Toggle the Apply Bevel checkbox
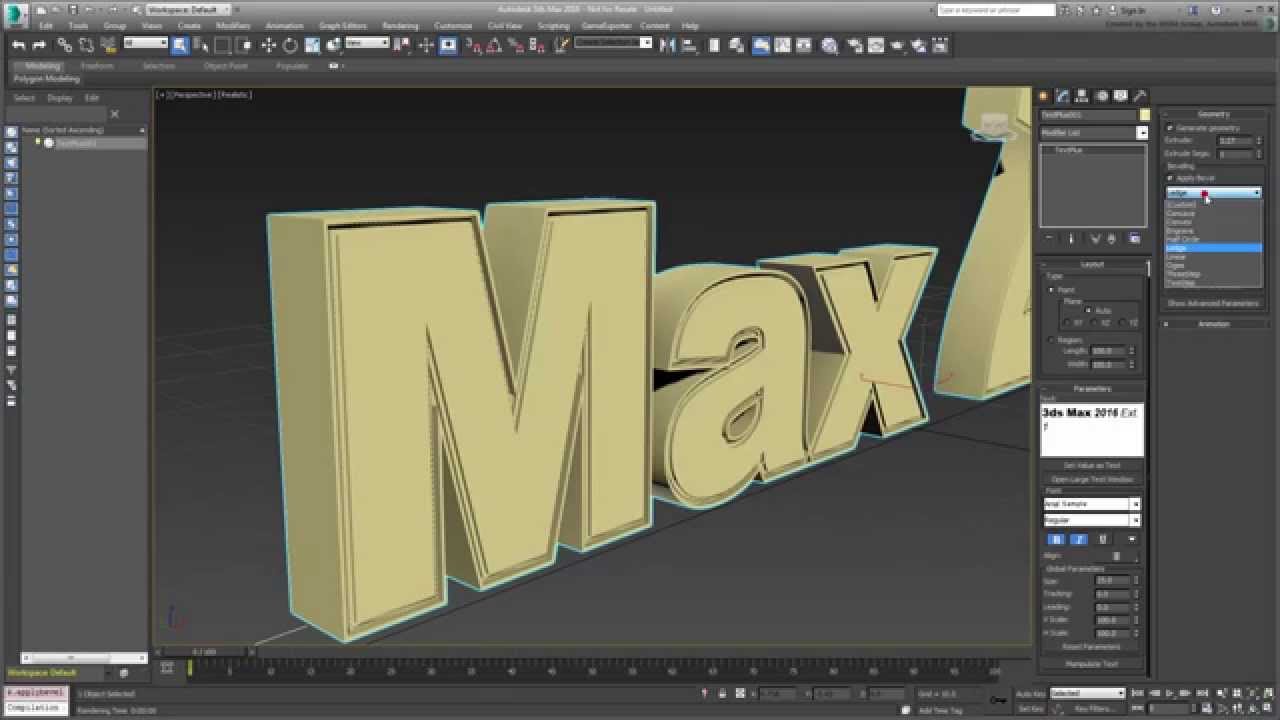 1170,178
